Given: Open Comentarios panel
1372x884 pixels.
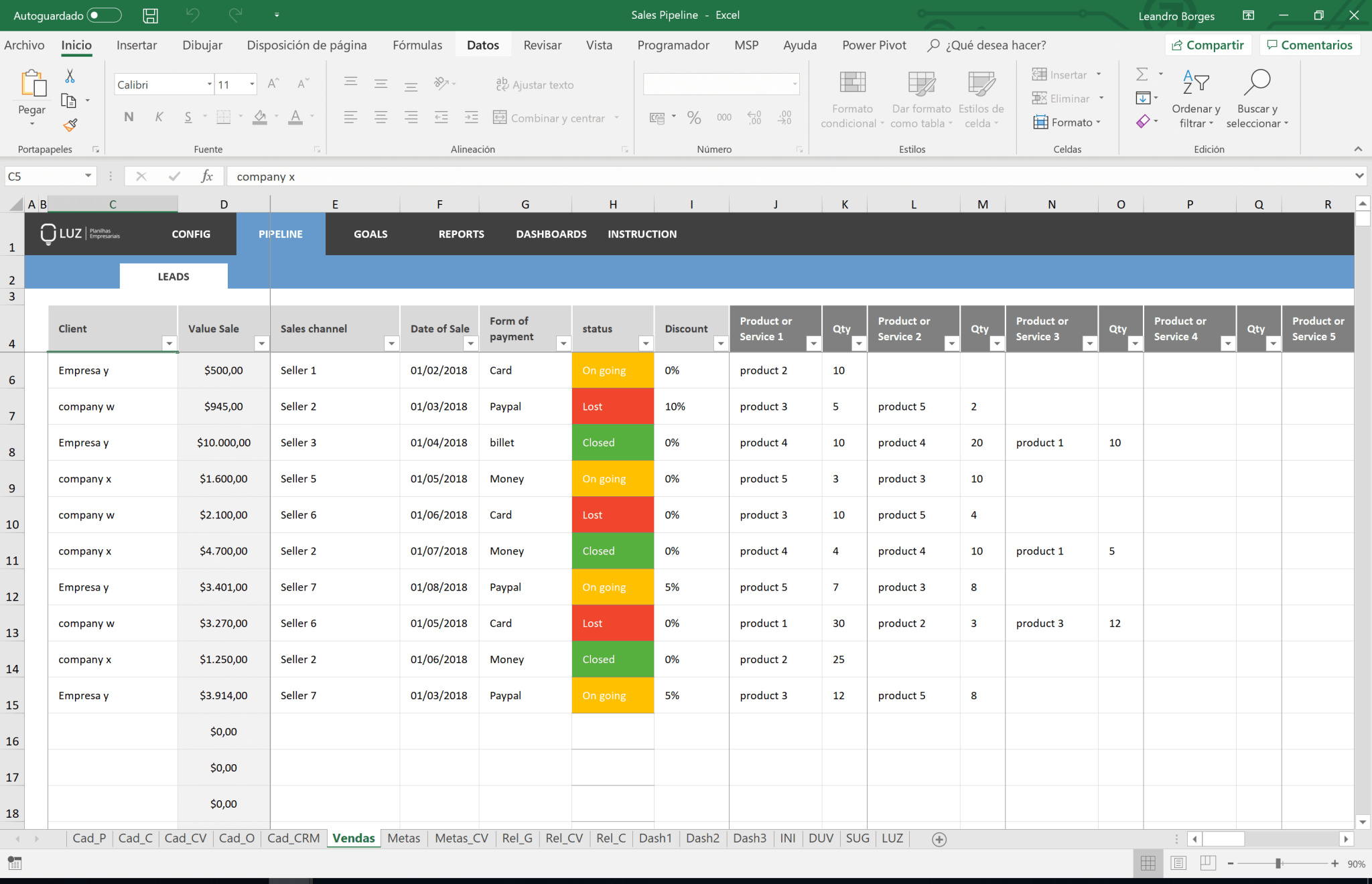Looking at the screenshot, I should [1310, 45].
